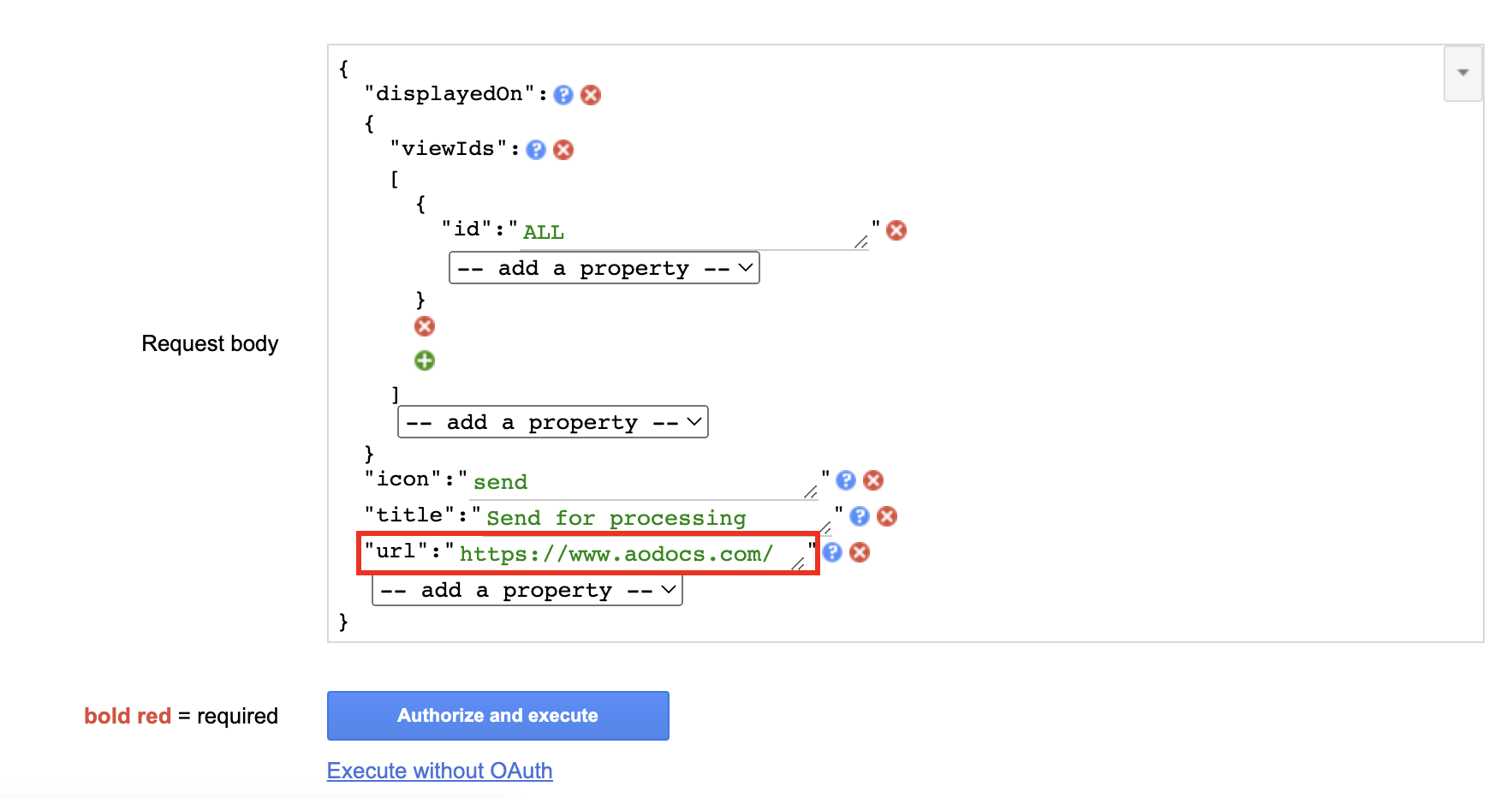Delete the viewIds property
This screenshot has width=1512, height=798.
(563, 150)
